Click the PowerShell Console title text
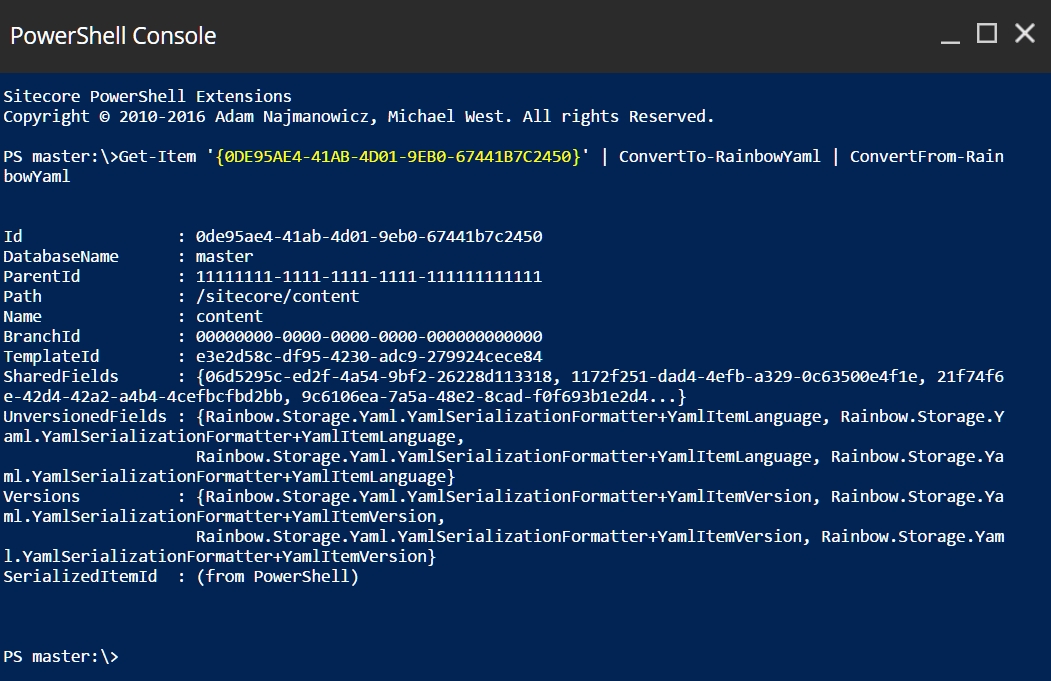 pos(113,36)
